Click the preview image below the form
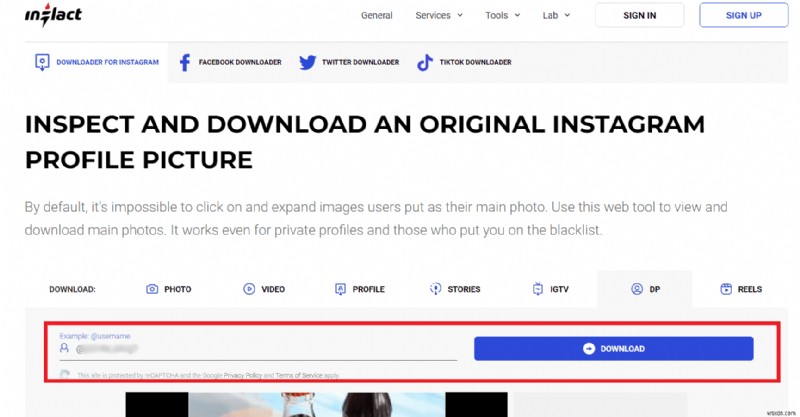The height and width of the screenshot is (417, 800). [316, 404]
